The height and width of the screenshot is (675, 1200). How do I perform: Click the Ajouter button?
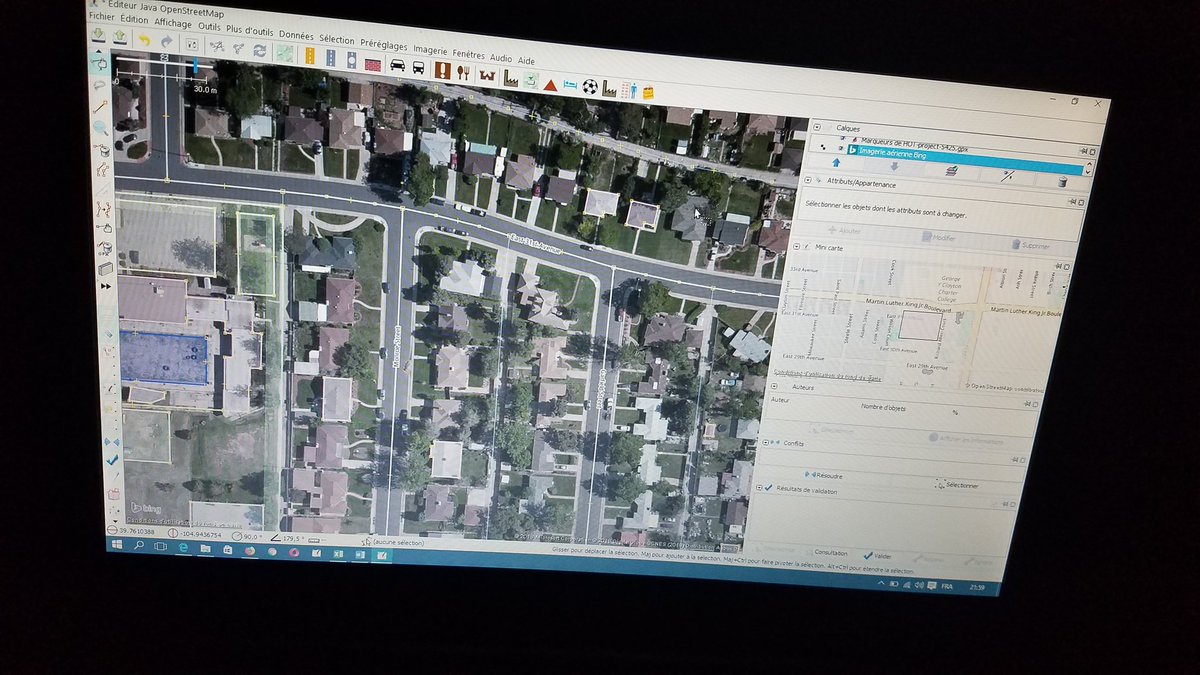point(845,231)
